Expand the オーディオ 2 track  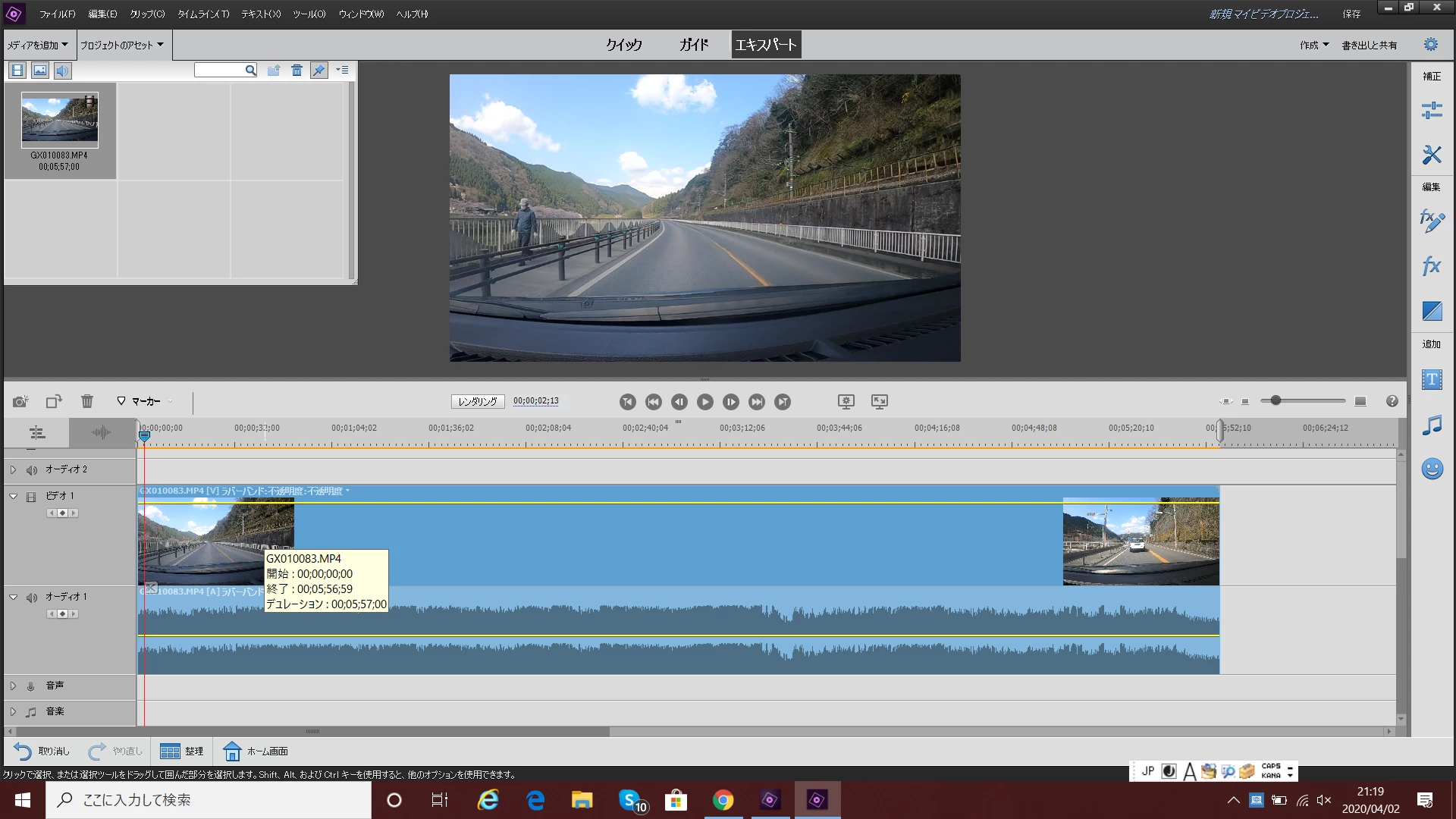[x=13, y=470]
